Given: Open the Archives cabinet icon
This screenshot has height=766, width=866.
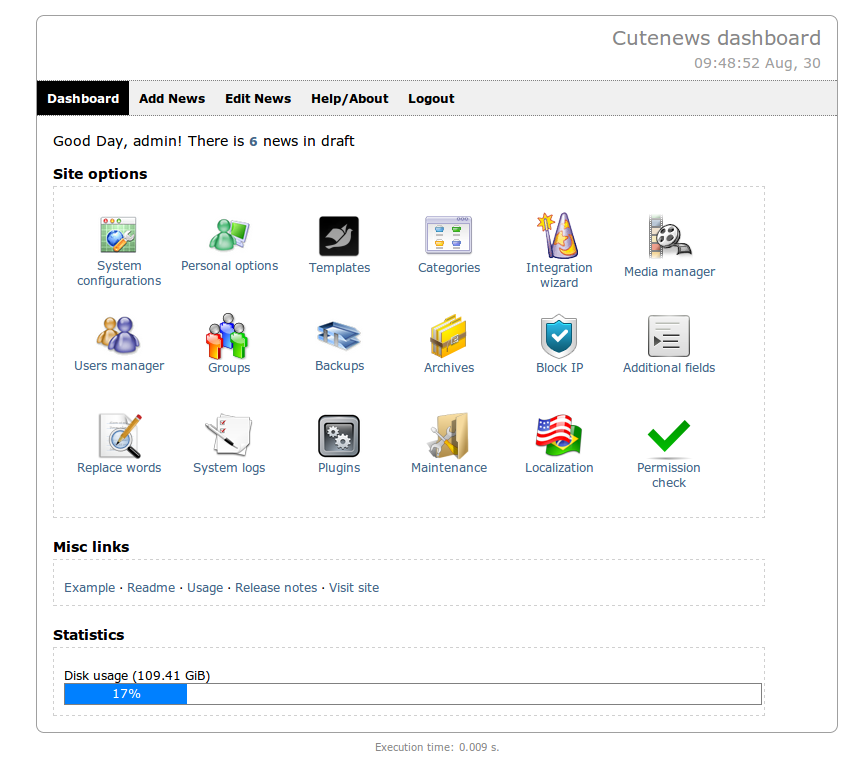Looking at the screenshot, I should (449, 337).
